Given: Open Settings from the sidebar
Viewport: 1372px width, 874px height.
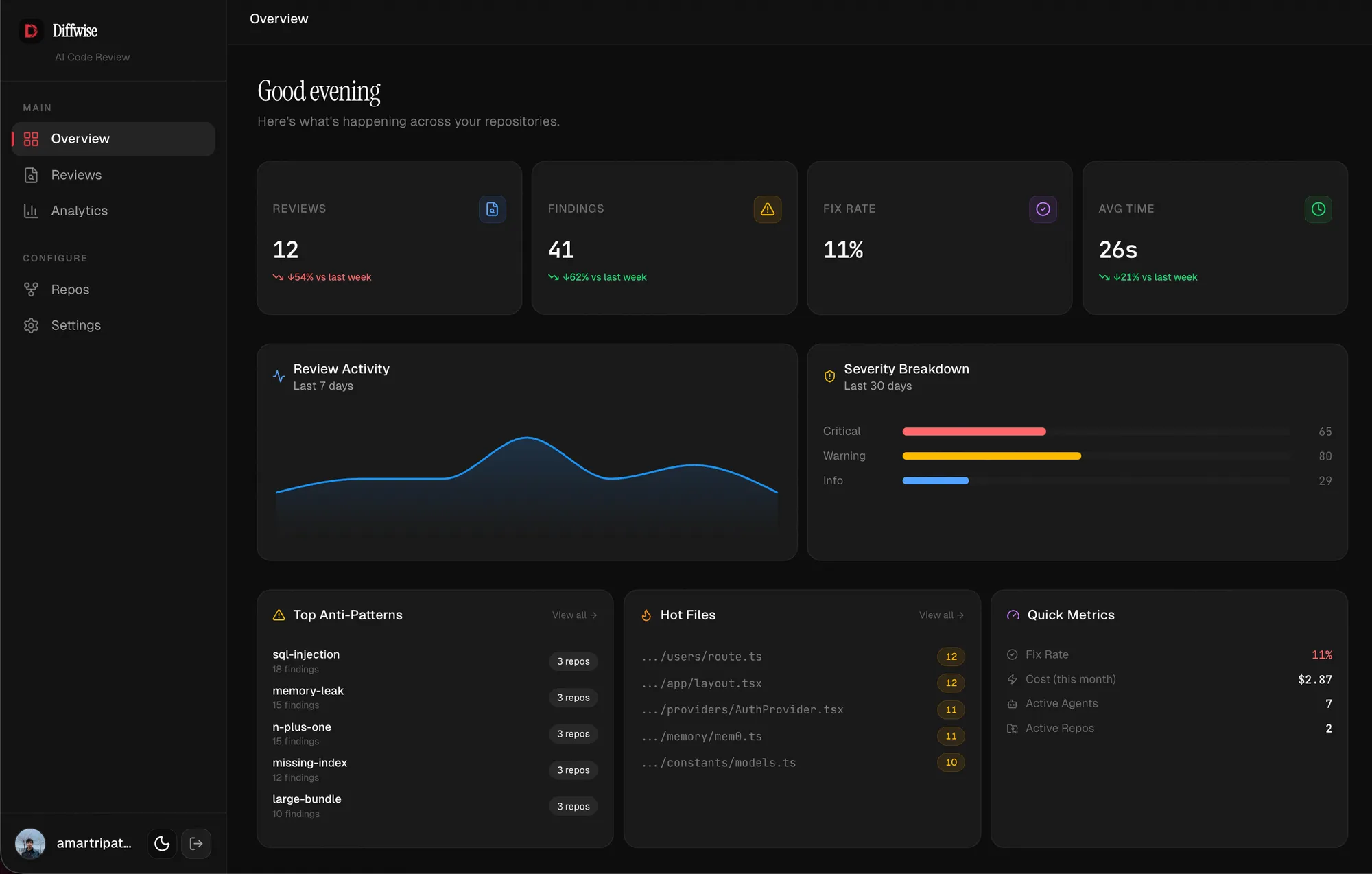Looking at the screenshot, I should 113,325.
